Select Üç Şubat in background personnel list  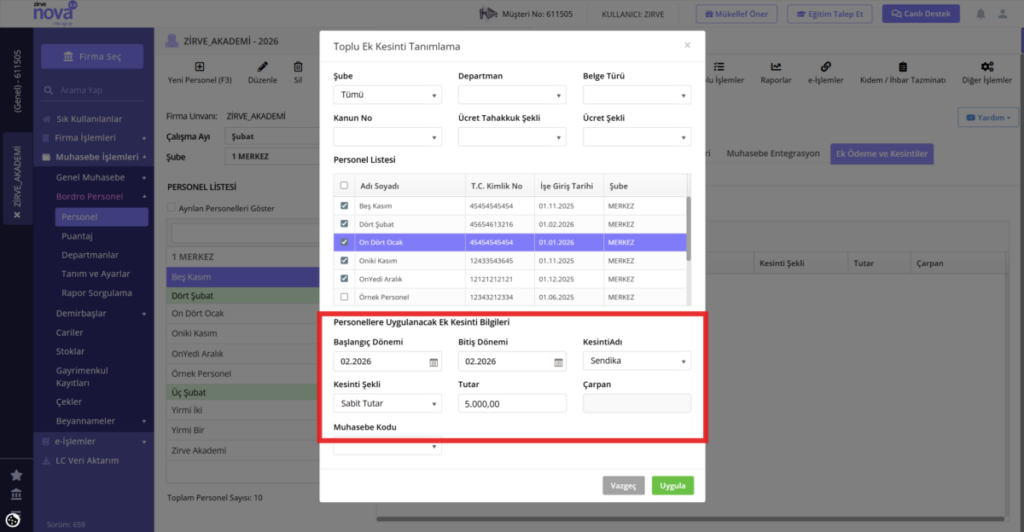pyautogui.click(x=242, y=392)
